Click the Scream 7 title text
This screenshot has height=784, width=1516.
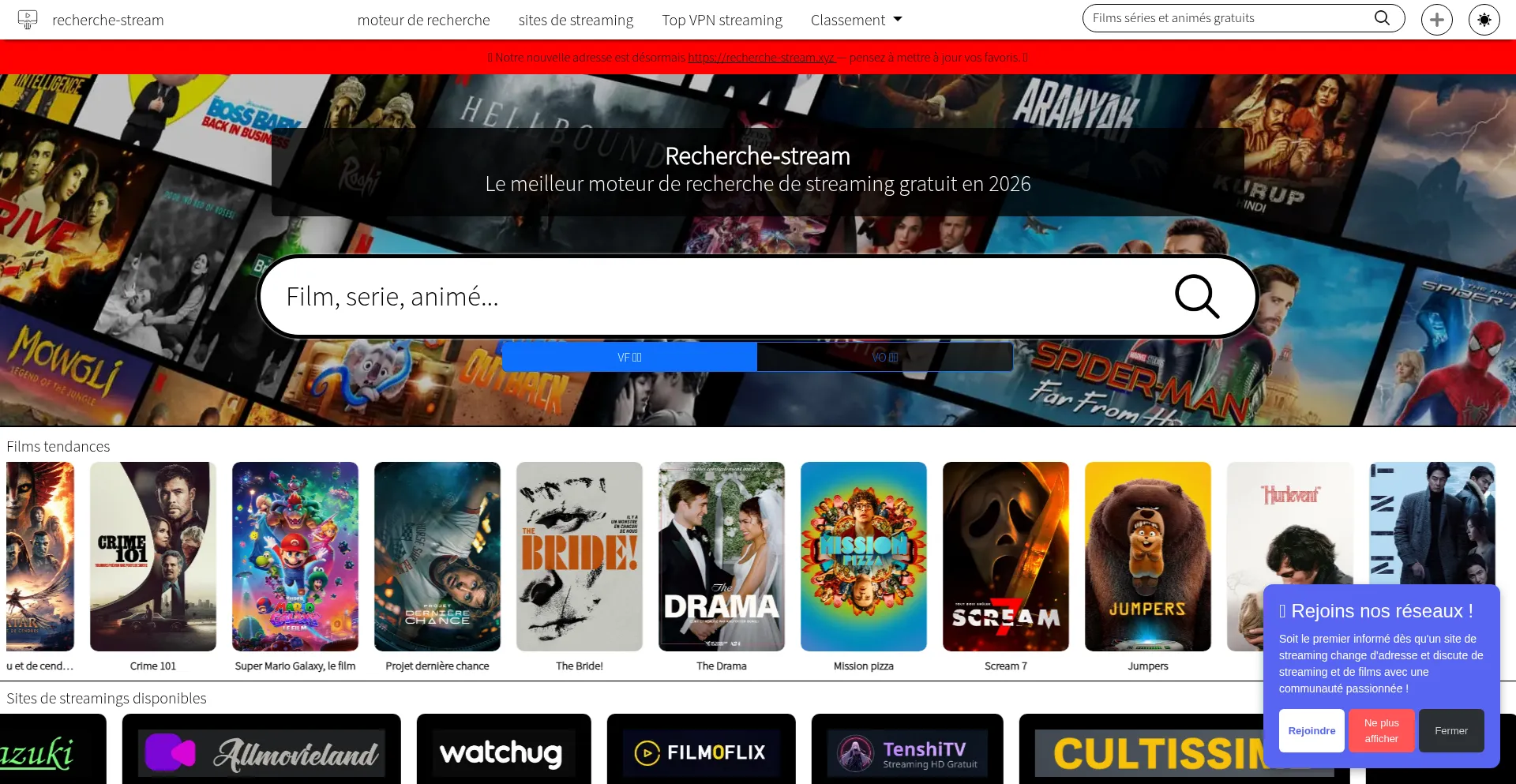pyautogui.click(x=1006, y=666)
